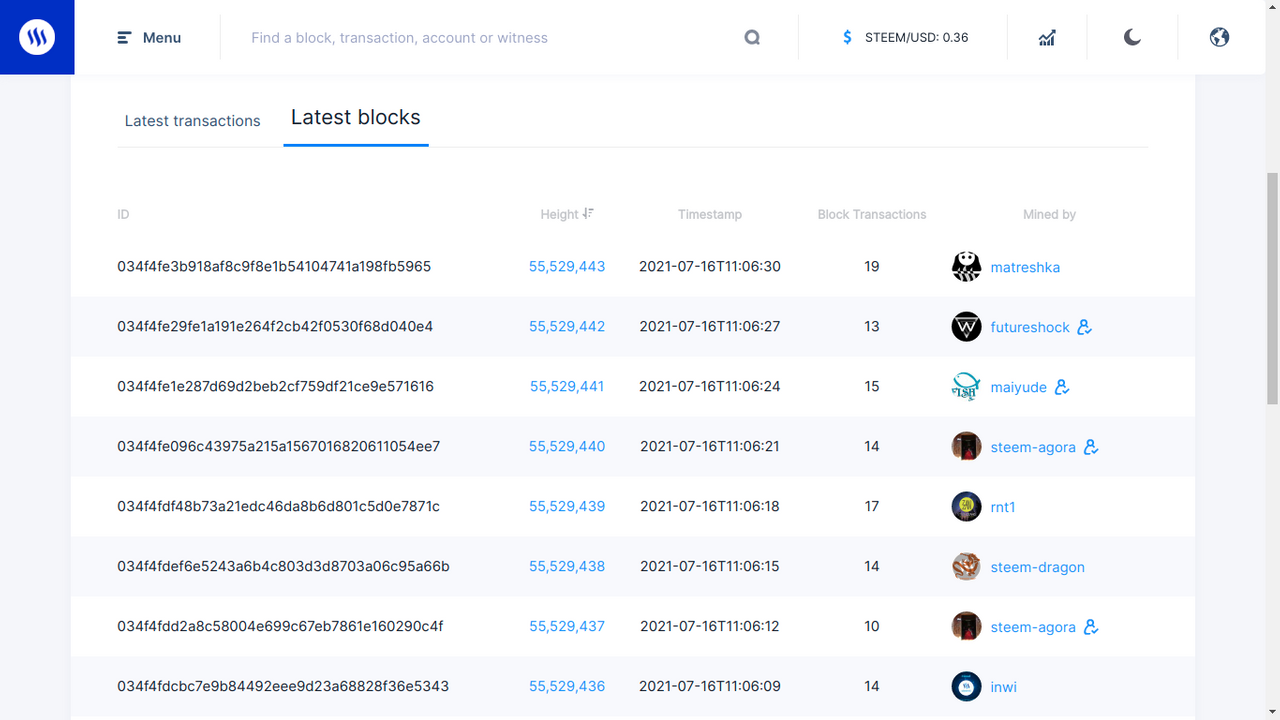
Task: Click the Block Transactions column header
Action: 872,214
